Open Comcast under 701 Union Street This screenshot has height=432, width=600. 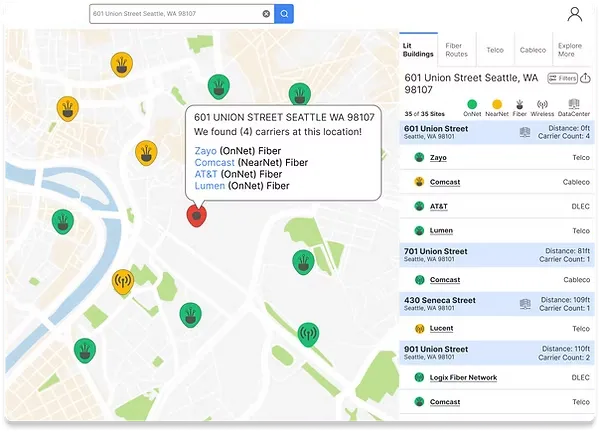tap(445, 280)
